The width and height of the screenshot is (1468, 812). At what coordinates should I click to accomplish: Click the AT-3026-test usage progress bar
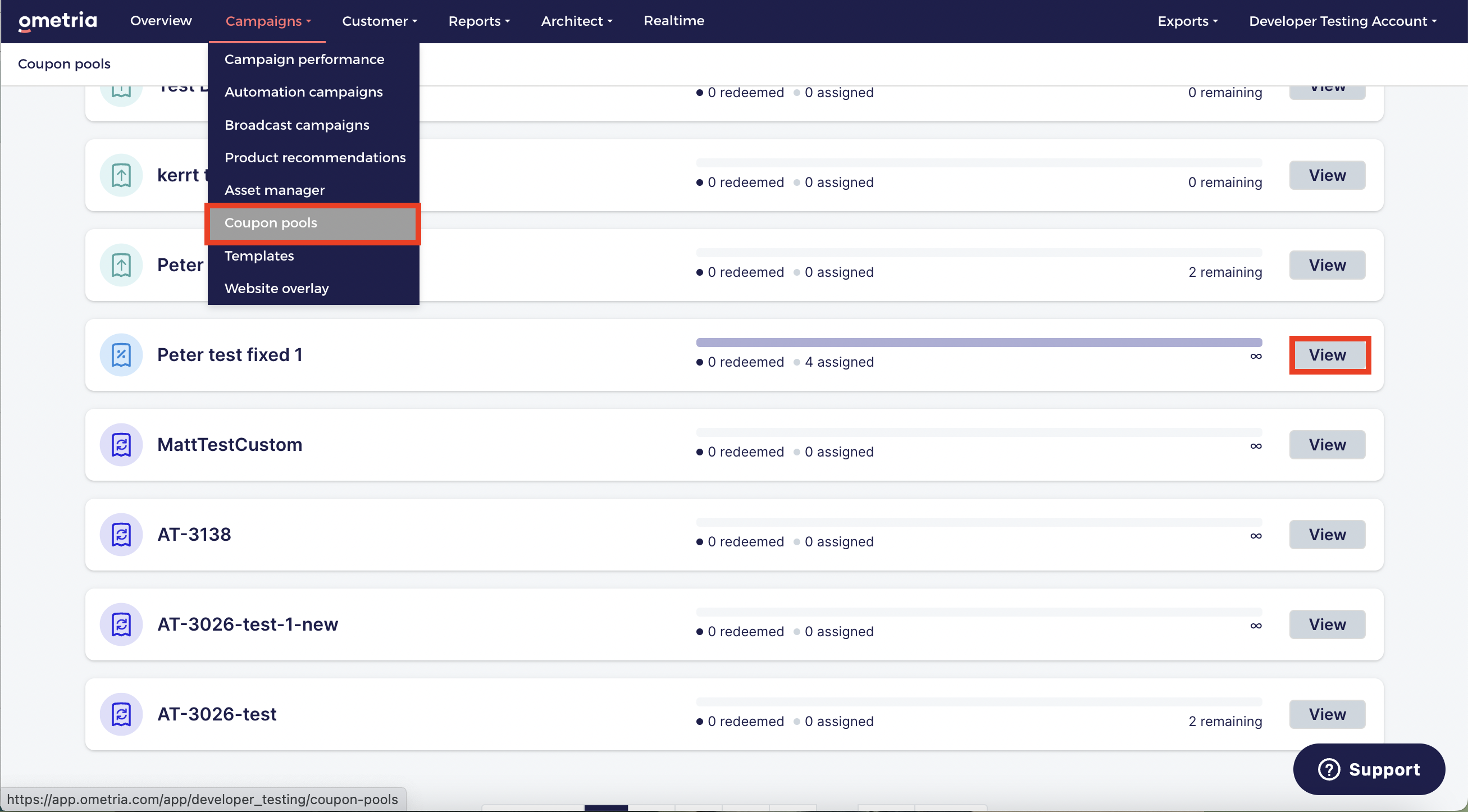979,702
